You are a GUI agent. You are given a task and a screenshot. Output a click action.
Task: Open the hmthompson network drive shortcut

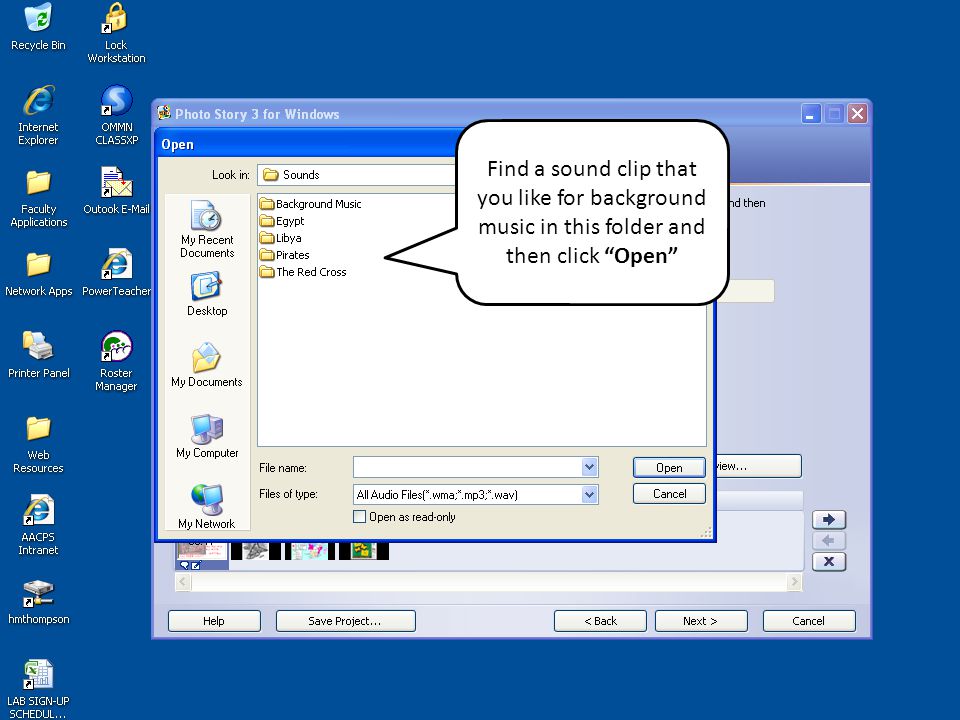39,602
